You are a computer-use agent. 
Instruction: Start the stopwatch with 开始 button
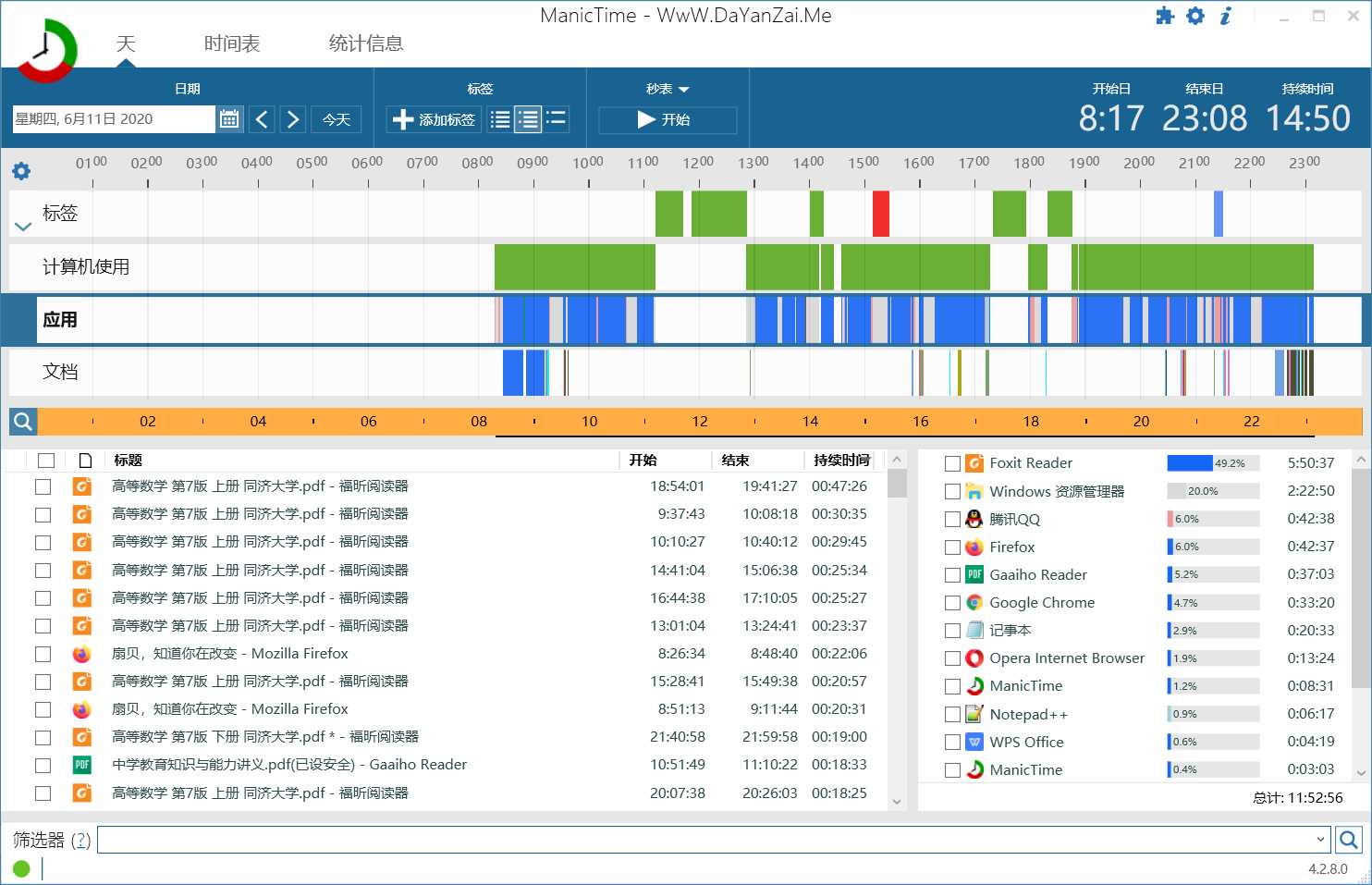click(x=667, y=119)
